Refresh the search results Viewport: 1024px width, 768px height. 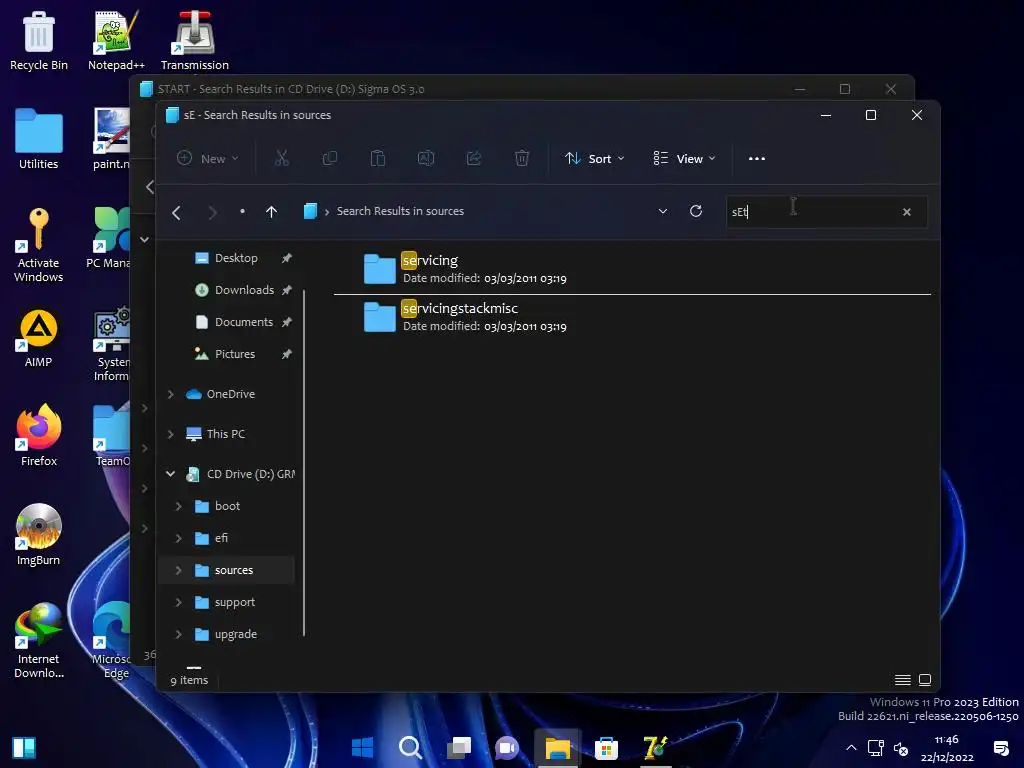[x=696, y=211]
